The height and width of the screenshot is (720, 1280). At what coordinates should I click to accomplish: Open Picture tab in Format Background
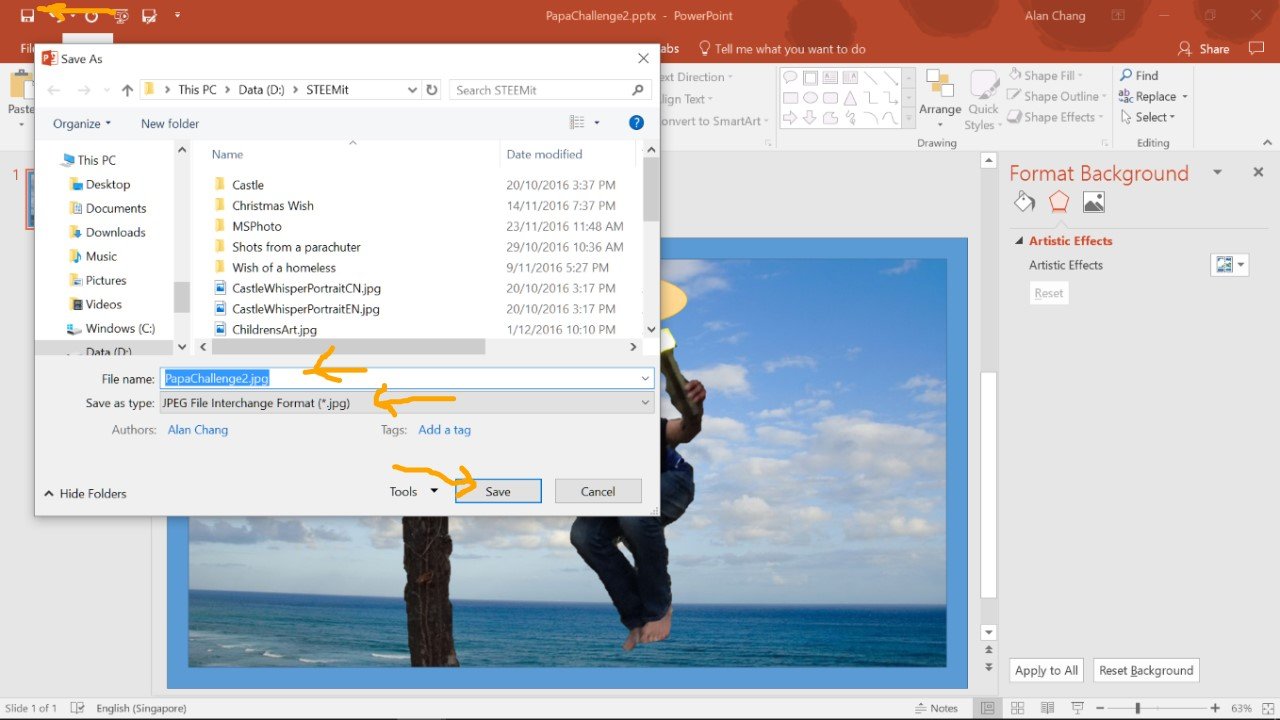(1094, 202)
